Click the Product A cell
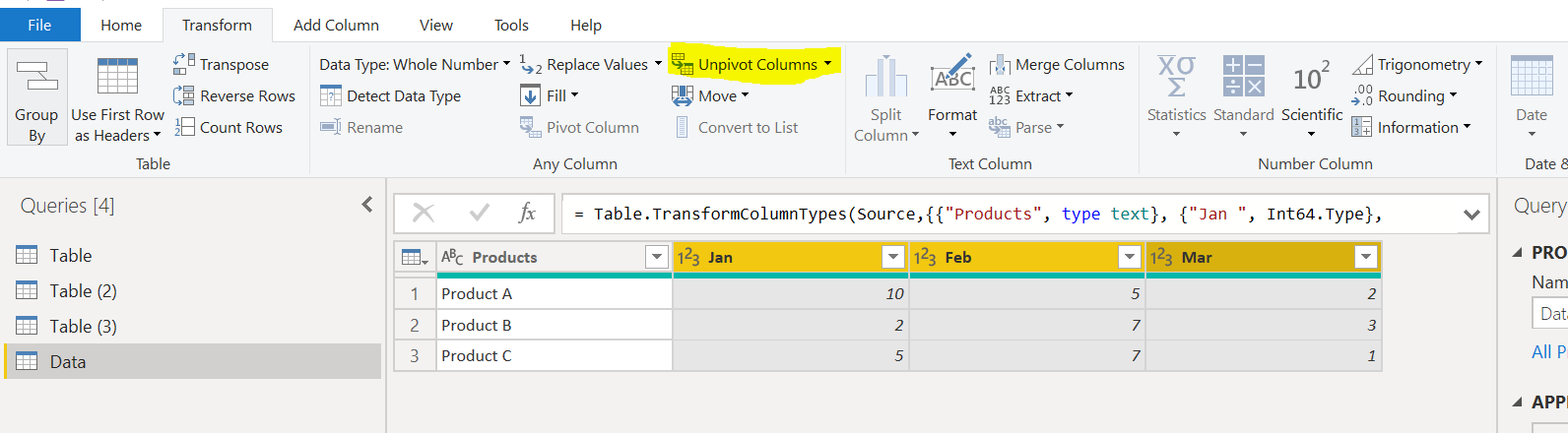 [x=553, y=293]
